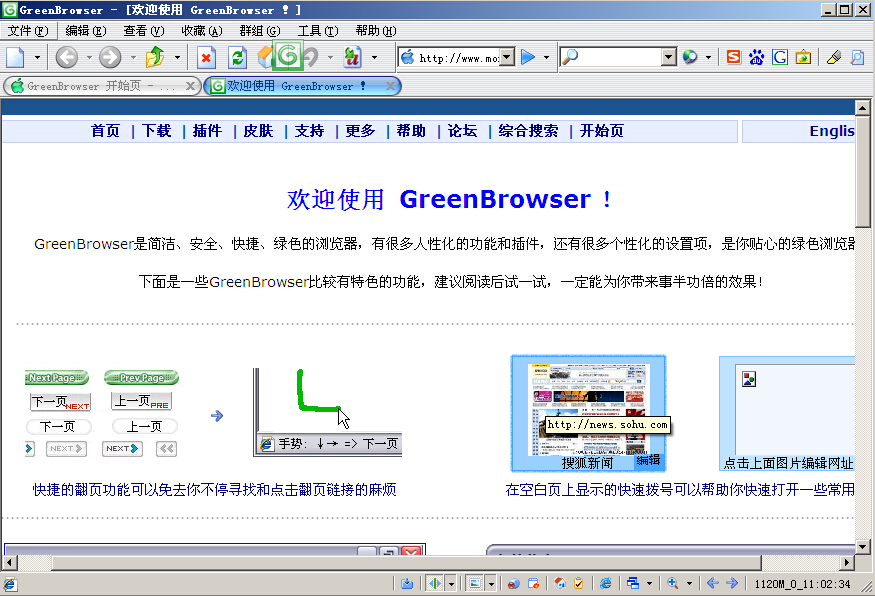Viewport: 875px width, 596px height.
Task: Click the cascaded windows icon in the status bar
Action: tap(633, 584)
